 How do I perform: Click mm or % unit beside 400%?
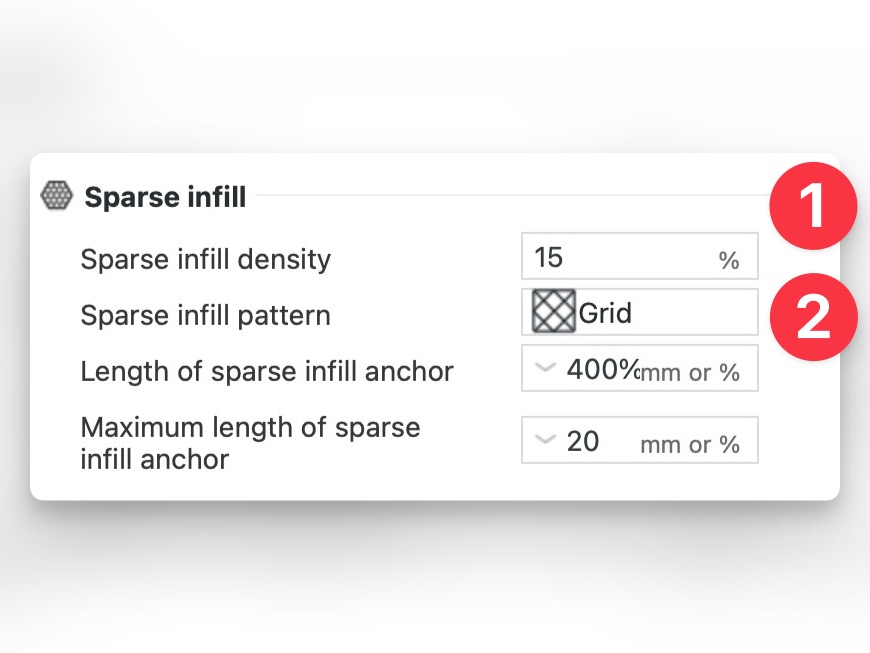coord(691,373)
